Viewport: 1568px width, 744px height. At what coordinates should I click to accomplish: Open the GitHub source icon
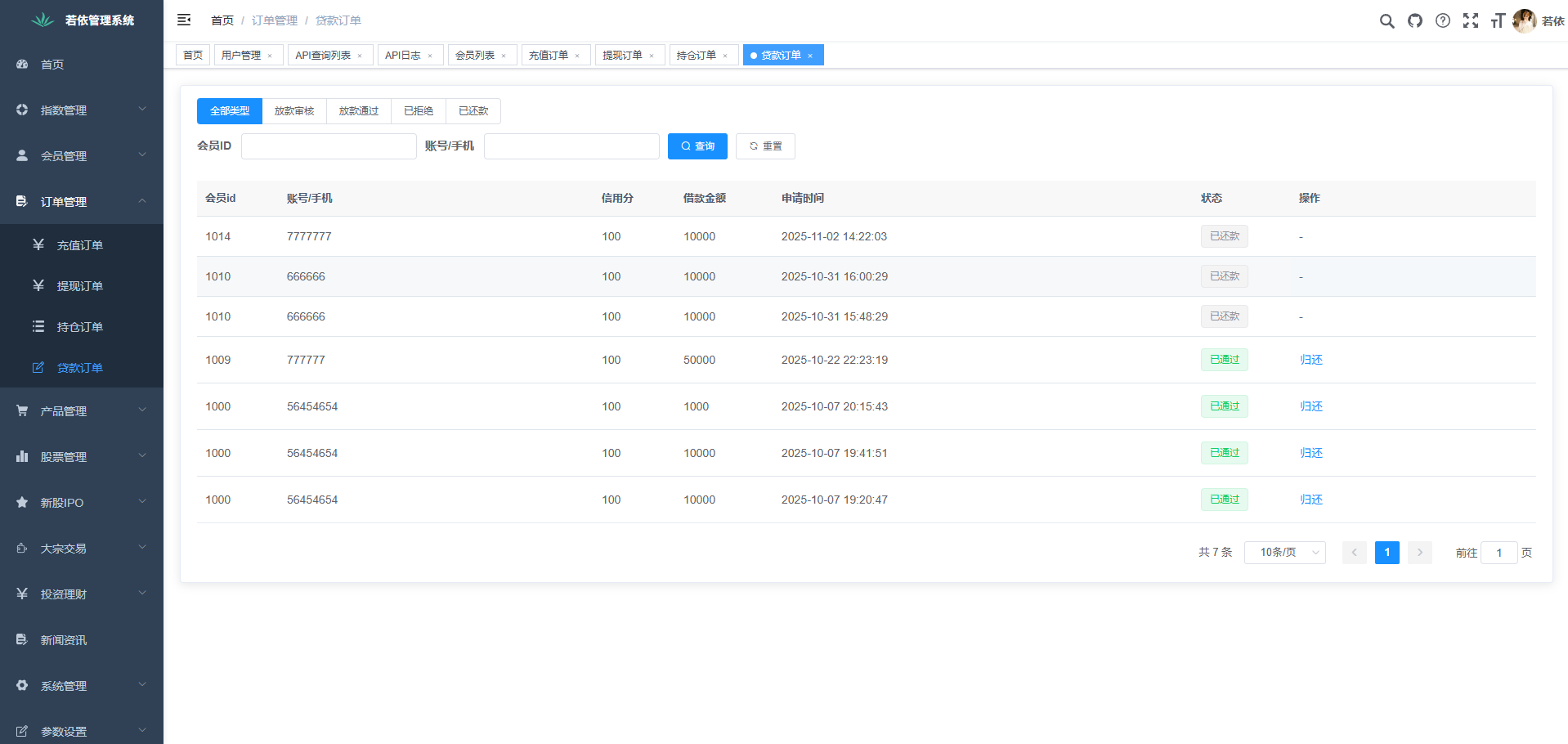pos(1414,21)
